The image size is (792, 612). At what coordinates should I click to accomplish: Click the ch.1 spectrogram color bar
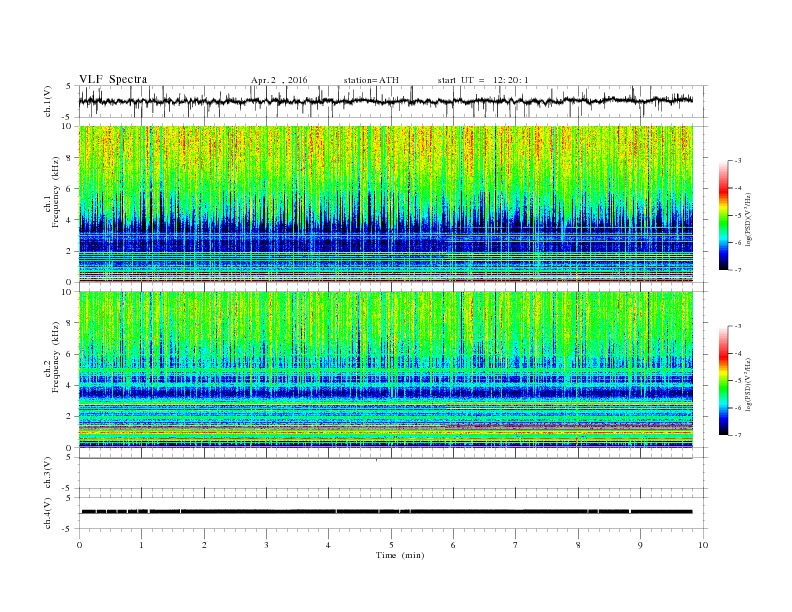724,215
